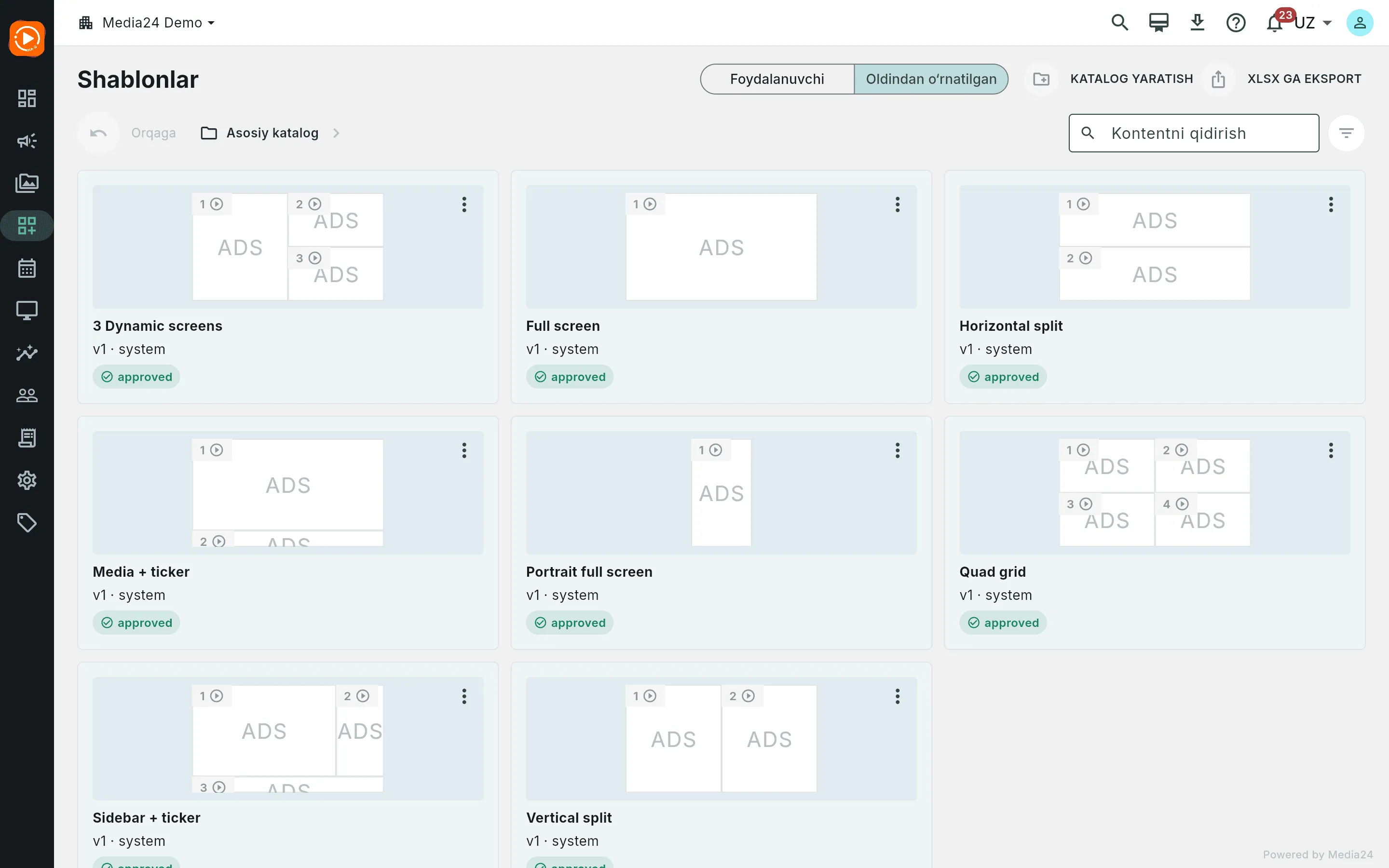Click the 'Vertical split' template title
1389x868 pixels.
[x=569, y=817]
